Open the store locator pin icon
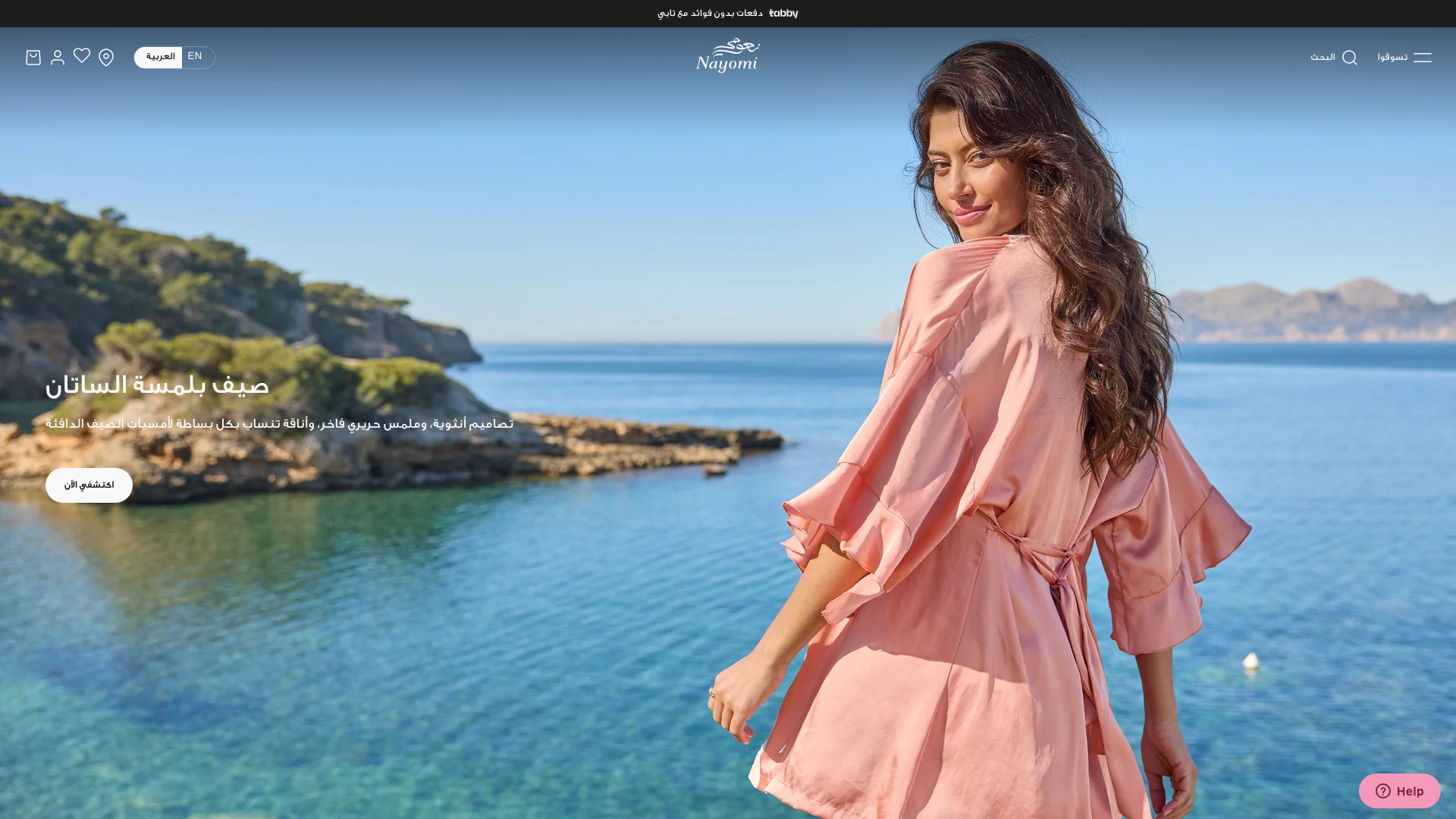This screenshot has width=1456, height=819. [x=106, y=58]
